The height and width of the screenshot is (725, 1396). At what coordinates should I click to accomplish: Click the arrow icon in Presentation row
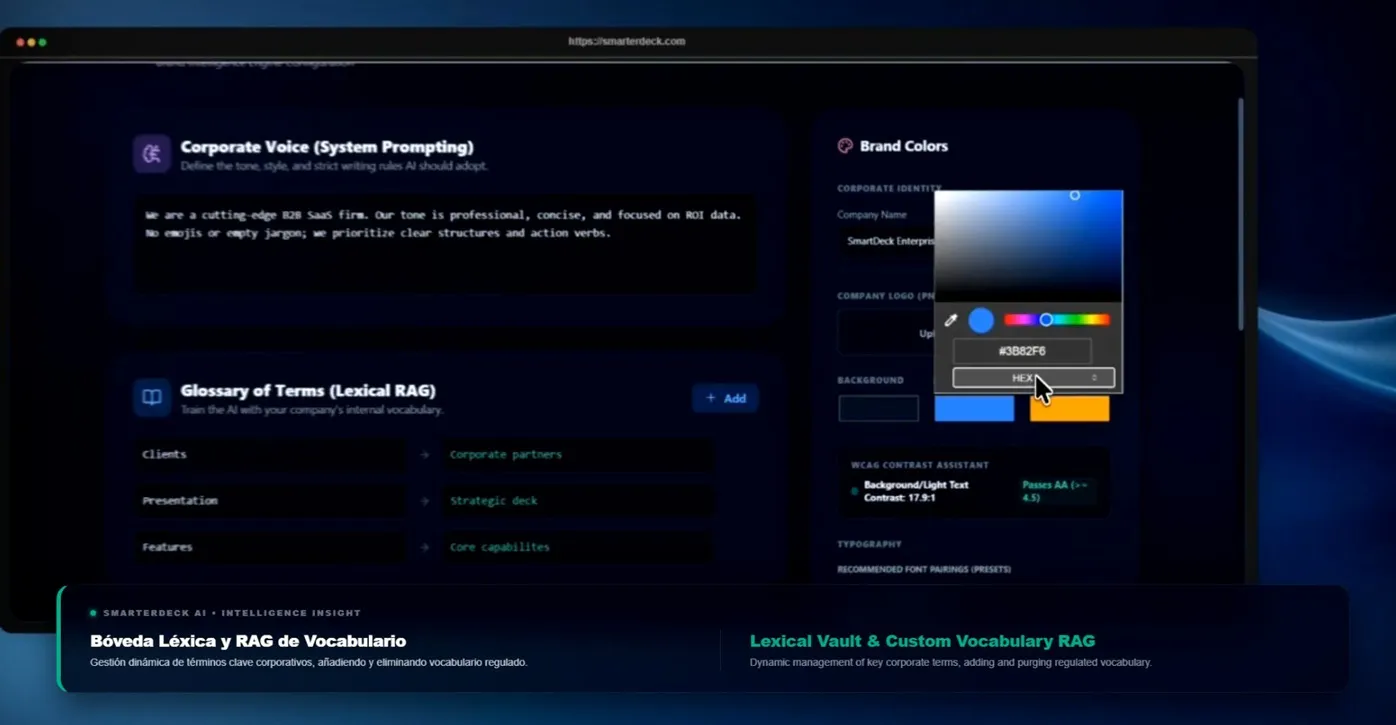click(425, 501)
